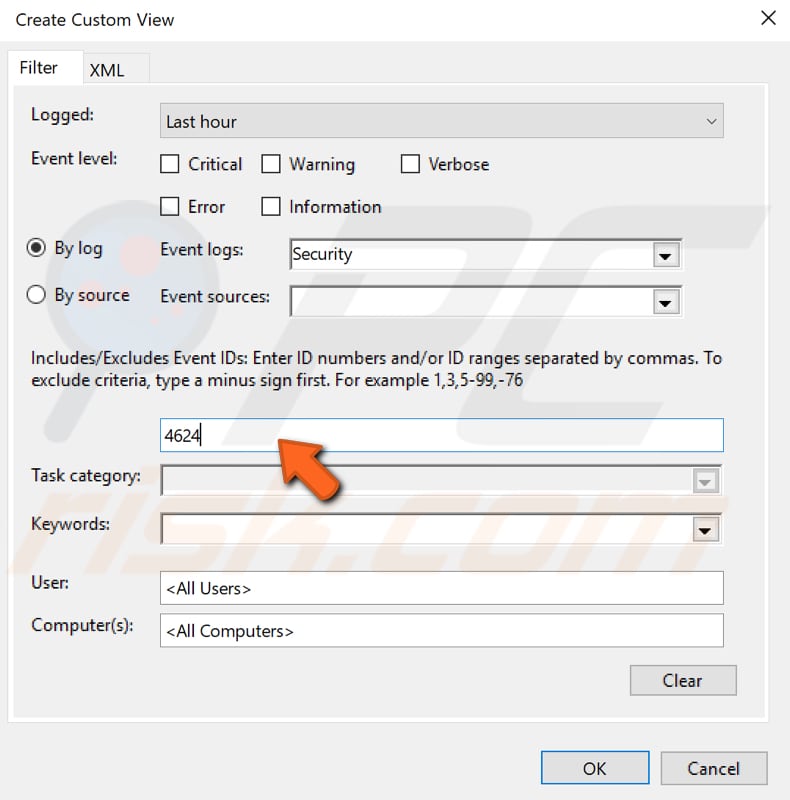Confirm with the OK button
This screenshot has height=800, width=790.
point(595,768)
